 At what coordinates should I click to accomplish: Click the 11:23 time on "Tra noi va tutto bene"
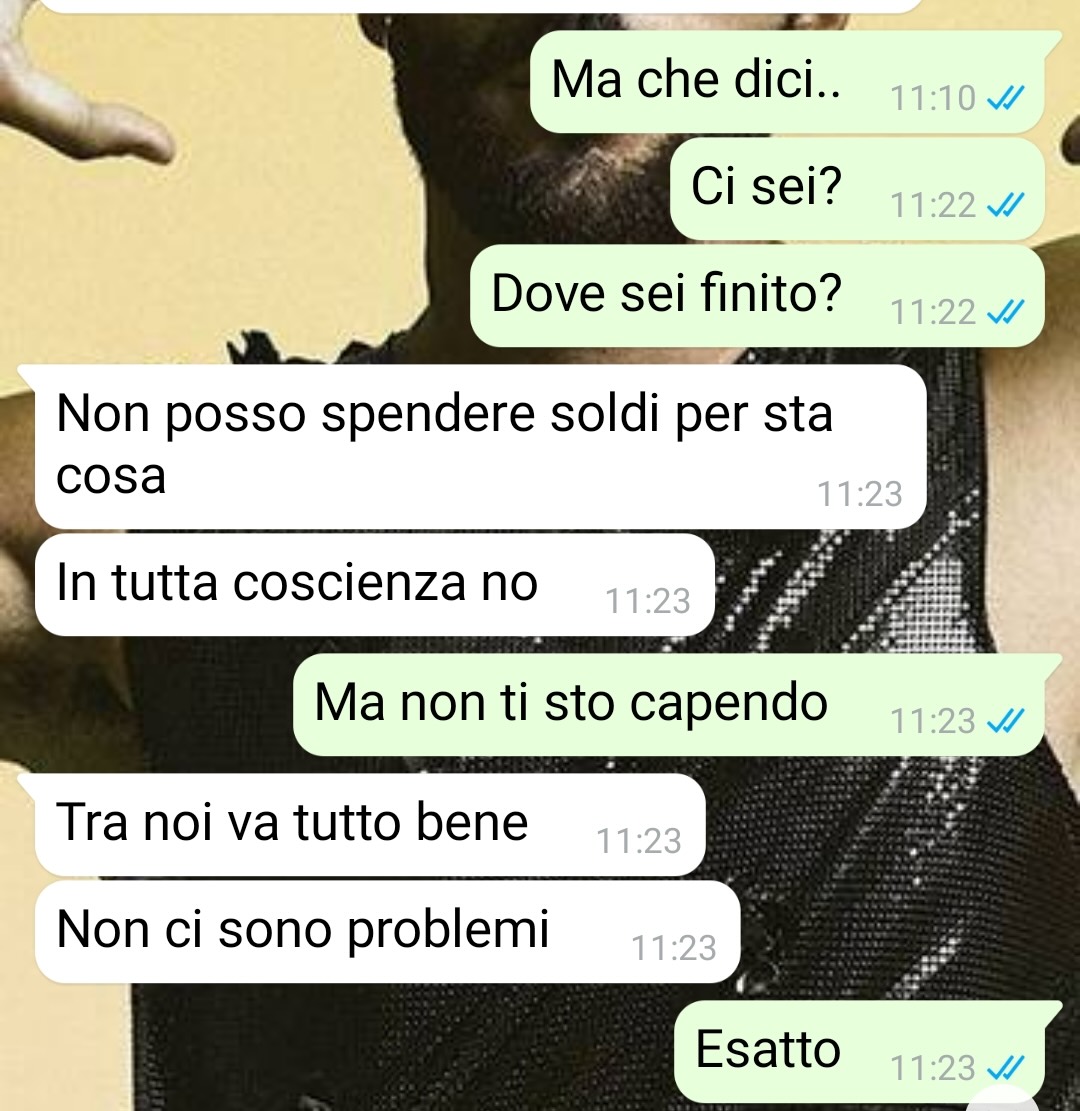[x=639, y=841]
